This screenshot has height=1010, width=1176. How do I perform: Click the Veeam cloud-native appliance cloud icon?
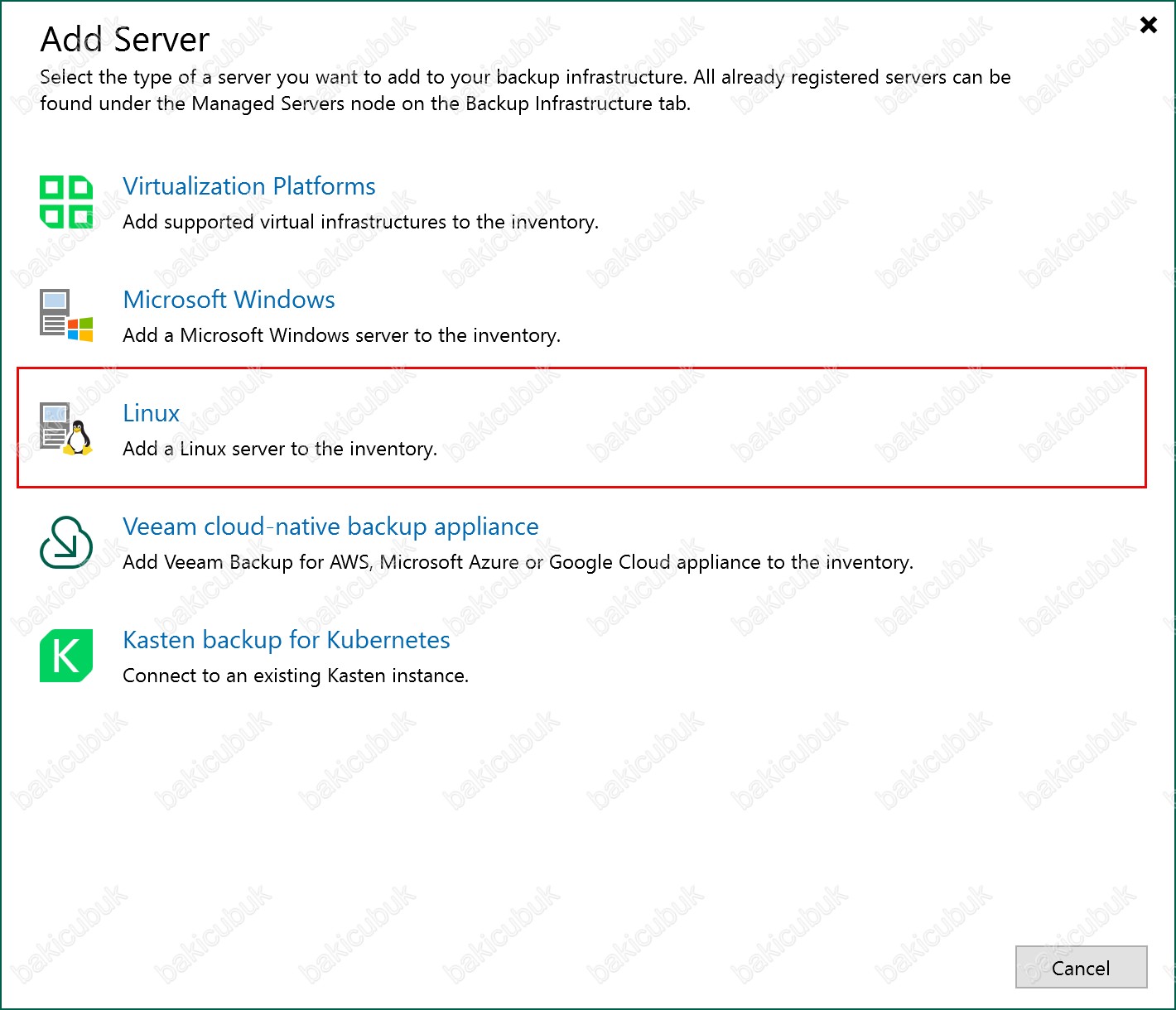click(x=66, y=542)
